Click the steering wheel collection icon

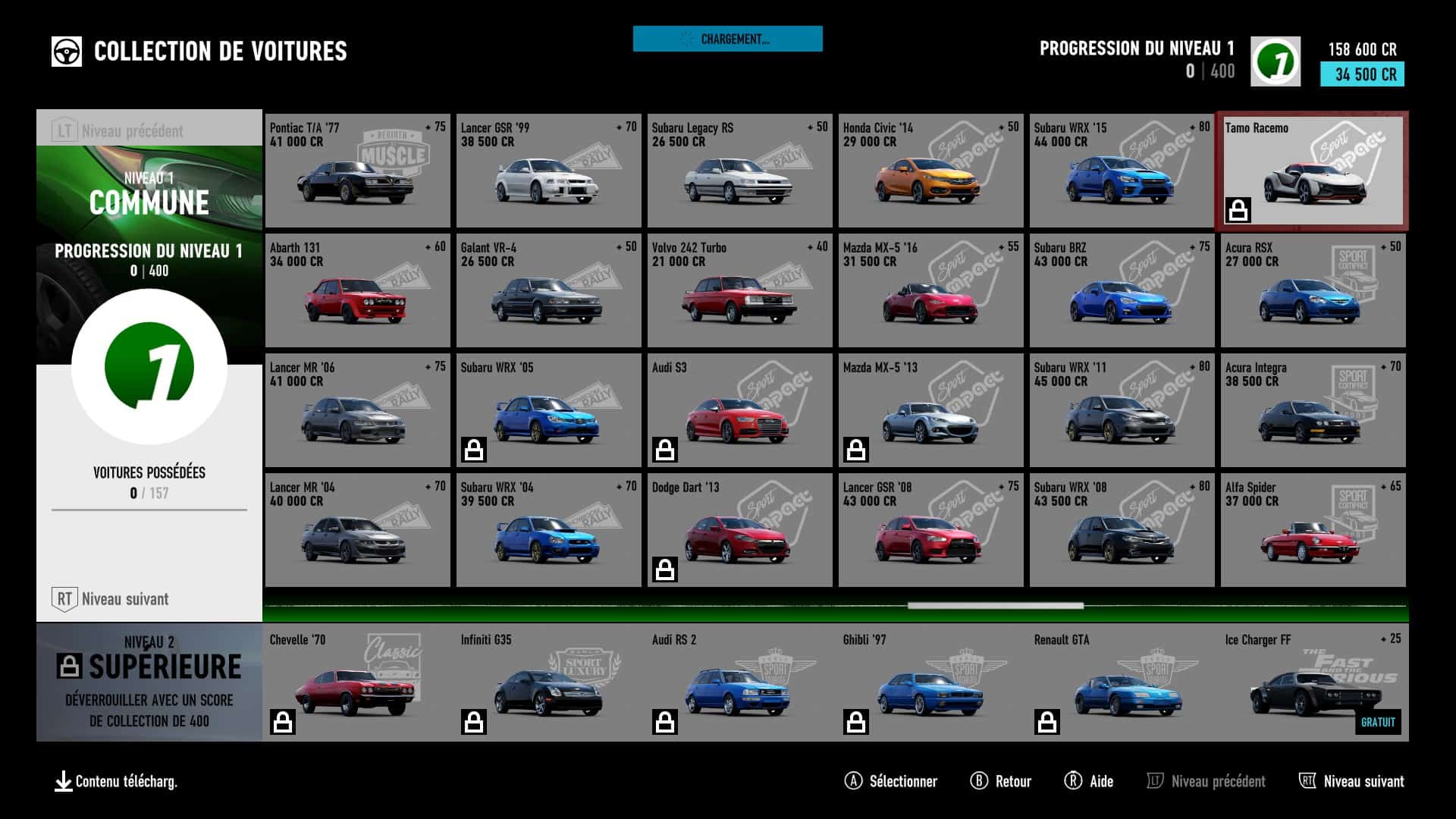(x=67, y=52)
